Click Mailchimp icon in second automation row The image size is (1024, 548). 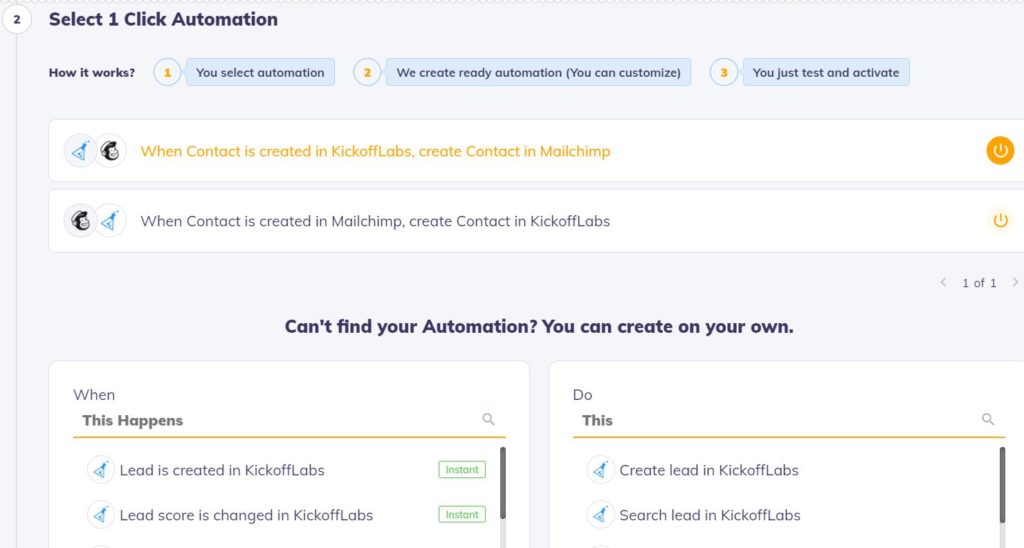[80, 221]
